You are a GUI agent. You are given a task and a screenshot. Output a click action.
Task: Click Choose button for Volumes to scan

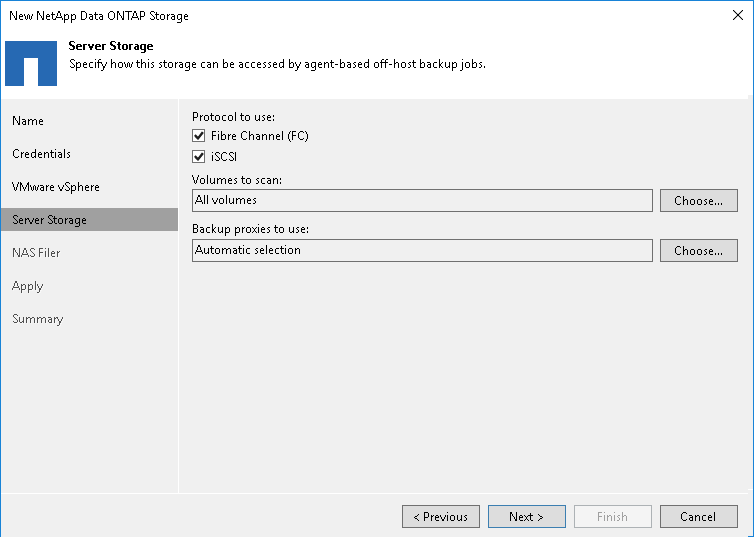pyautogui.click(x=698, y=200)
